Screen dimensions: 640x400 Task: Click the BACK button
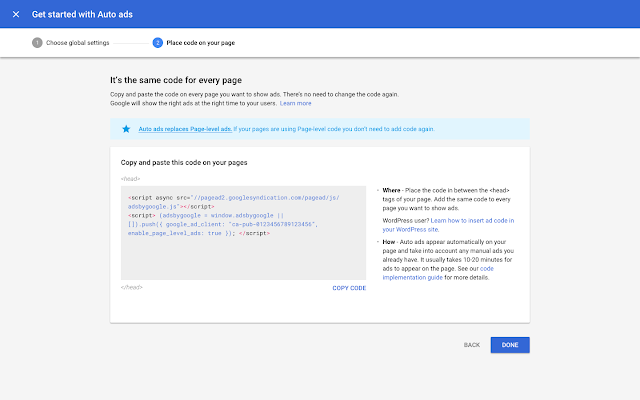coord(472,345)
